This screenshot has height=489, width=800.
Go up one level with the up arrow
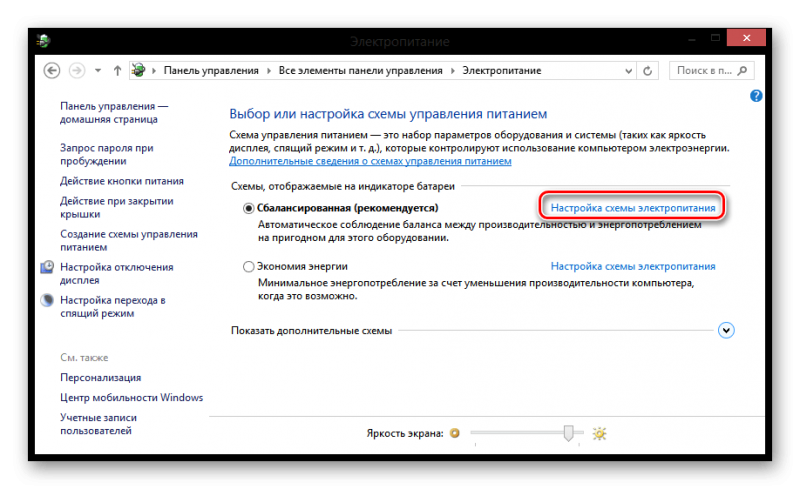pos(117,71)
